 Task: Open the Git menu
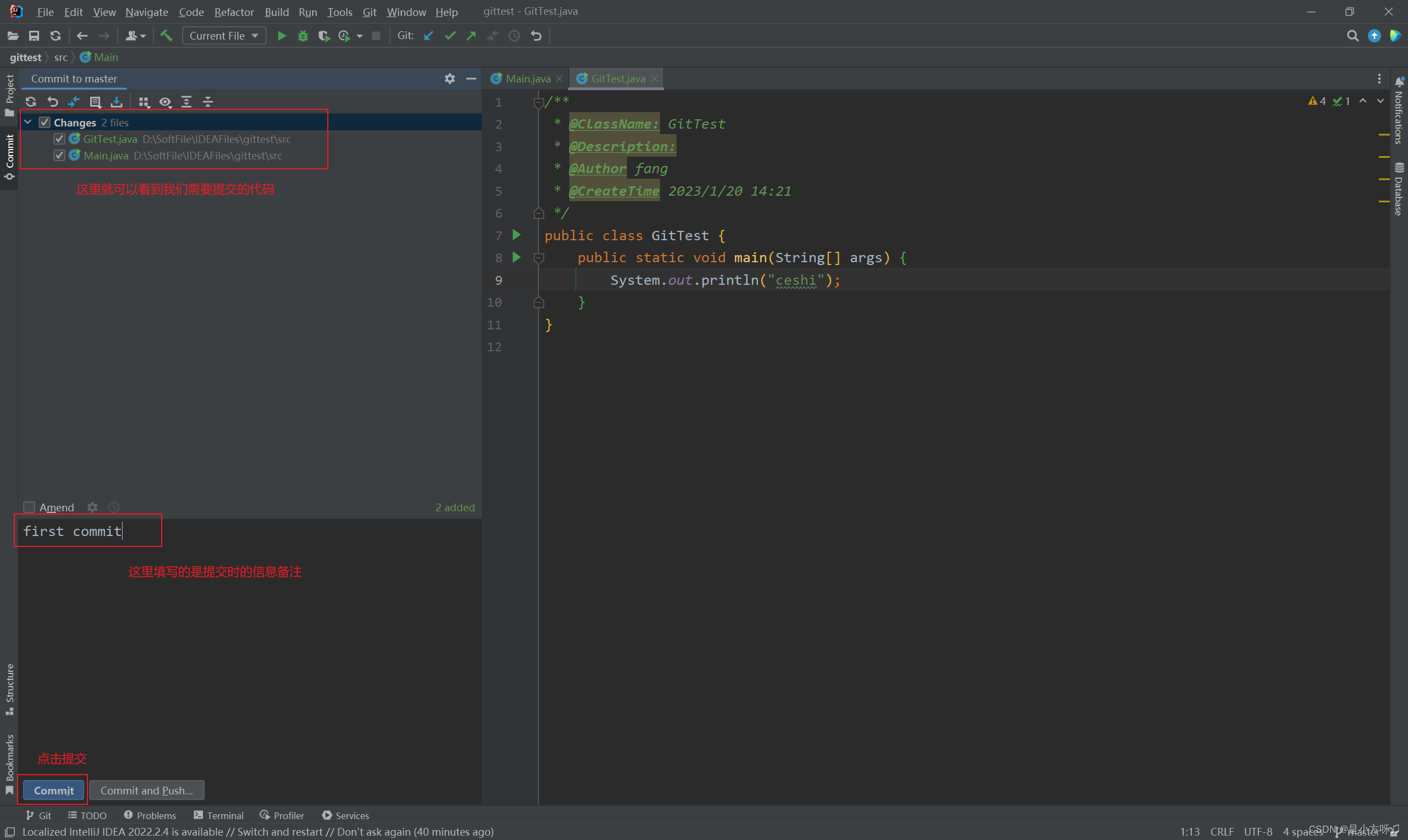point(370,12)
